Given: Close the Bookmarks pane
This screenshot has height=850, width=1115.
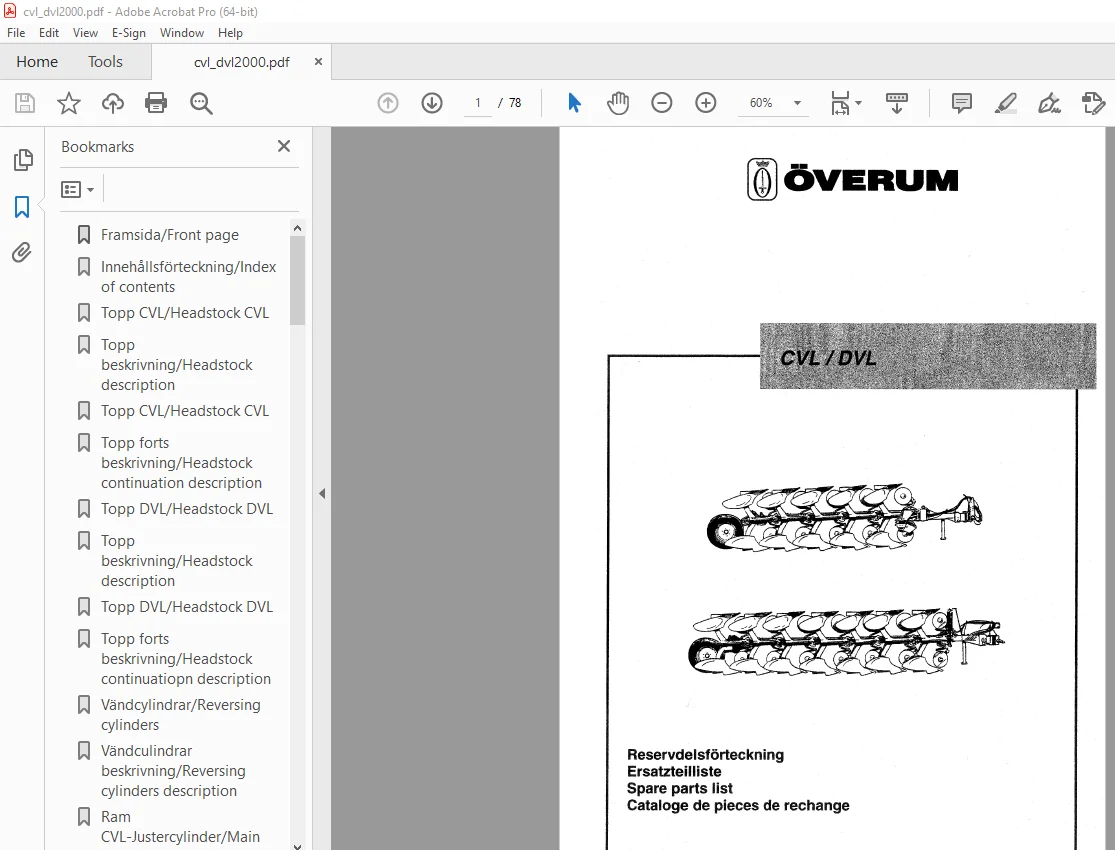Looking at the screenshot, I should pyautogui.click(x=284, y=146).
